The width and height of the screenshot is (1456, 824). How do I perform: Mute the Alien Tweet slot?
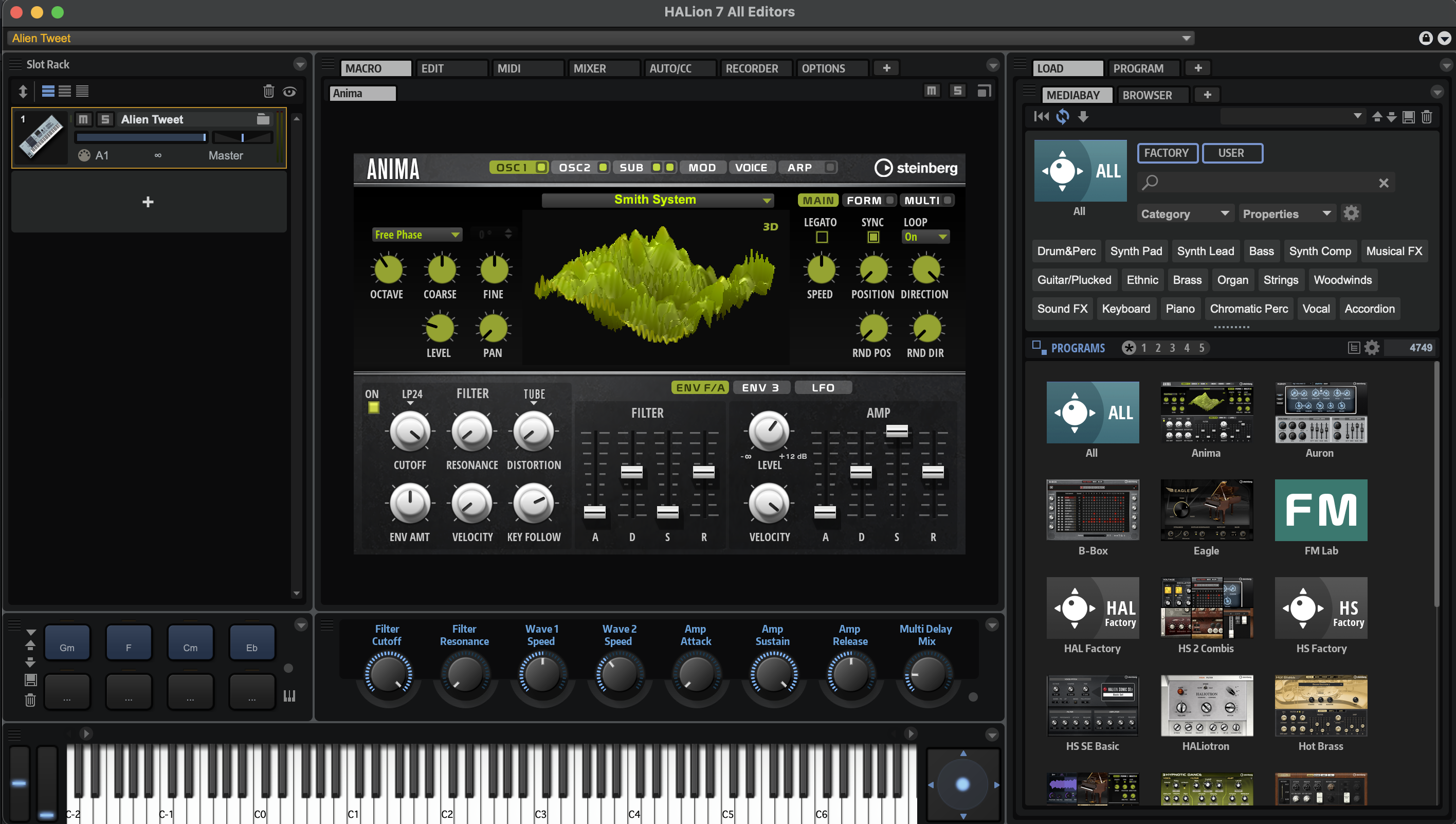click(x=83, y=119)
